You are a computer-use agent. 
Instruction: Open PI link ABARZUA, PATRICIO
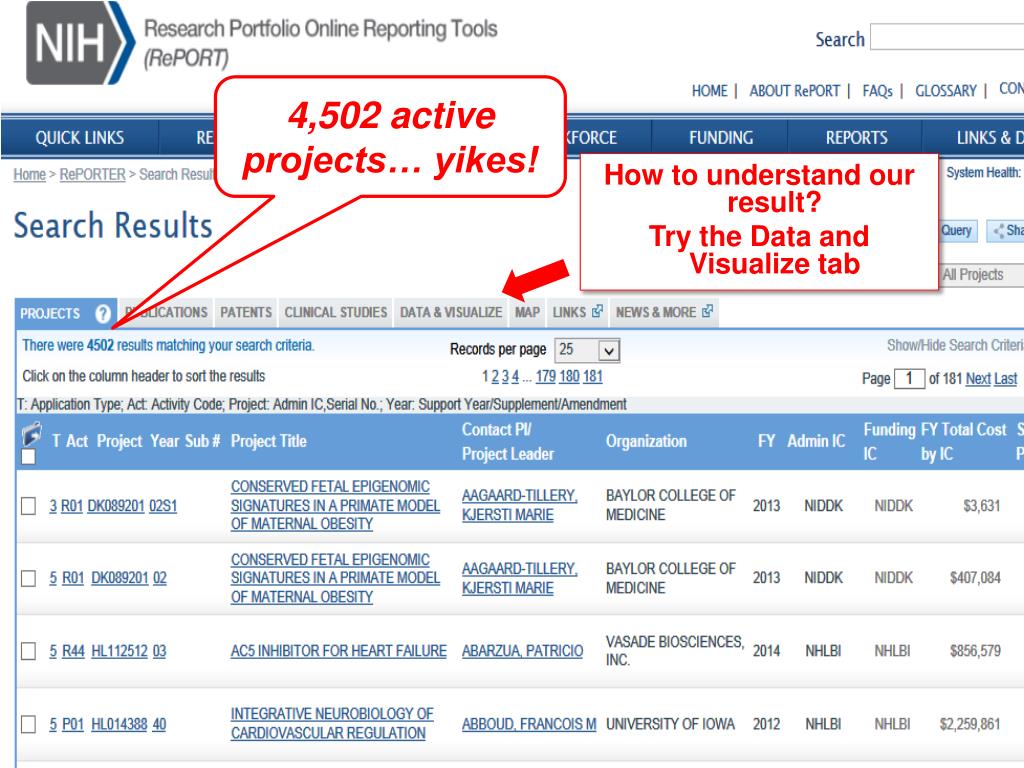[522, 651]
